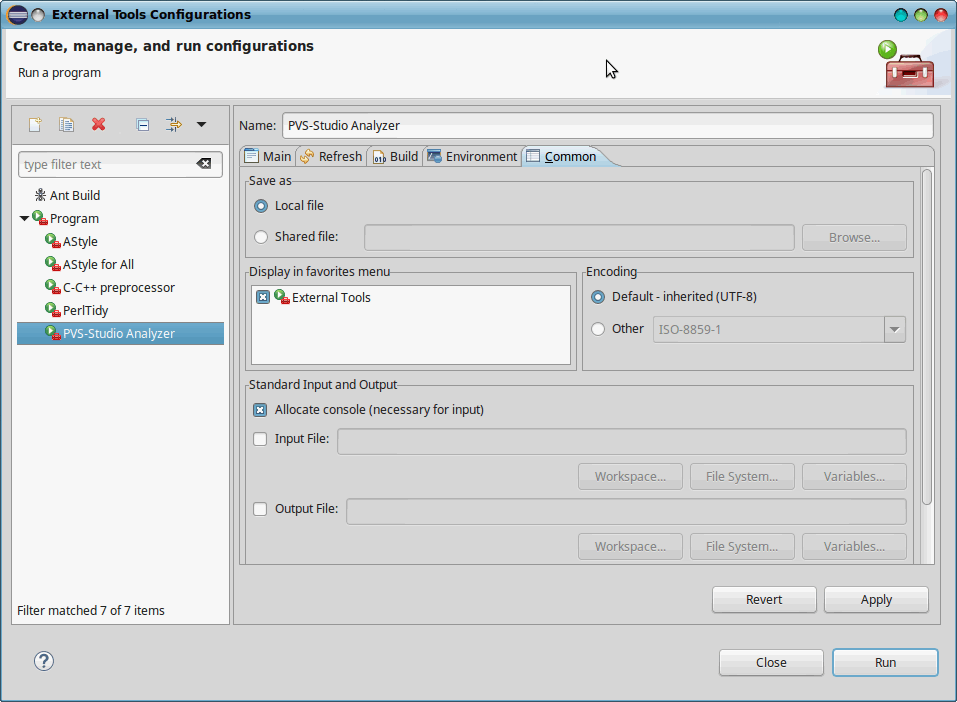Viewport: 957px width, 702px height.
Task: Select Default inherited UTF-8 encoding
Action: (598, 297)
